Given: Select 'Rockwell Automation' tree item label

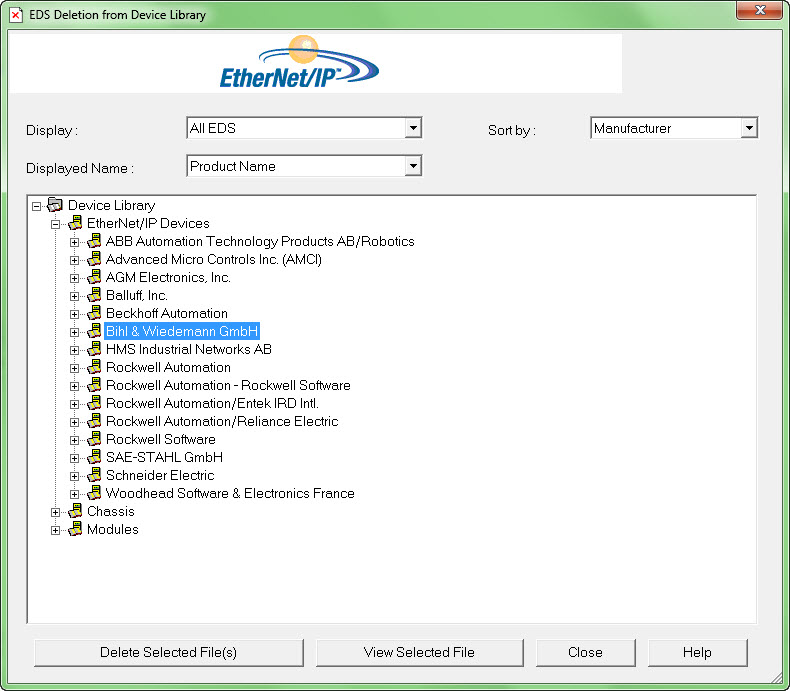Looking at the screenshot, I should 168,367.
